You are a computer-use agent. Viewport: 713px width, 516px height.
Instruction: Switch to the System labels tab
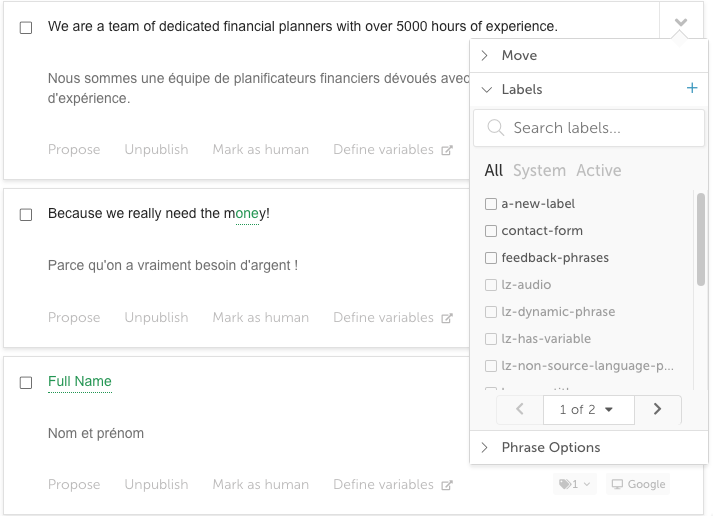pyautogui.click(x=539, y=170)
